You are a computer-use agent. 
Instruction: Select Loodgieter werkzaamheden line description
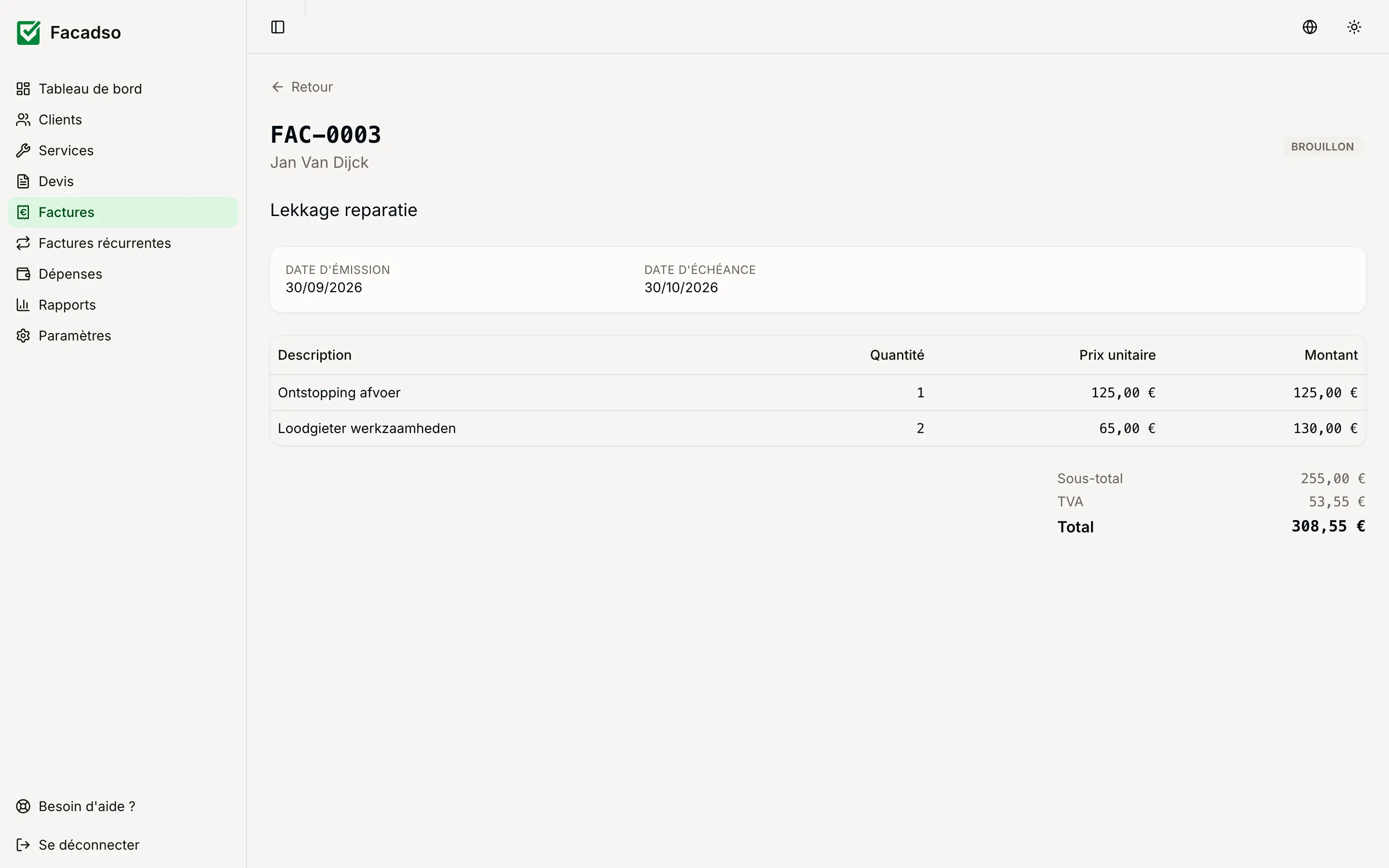(x=367, y=428)
